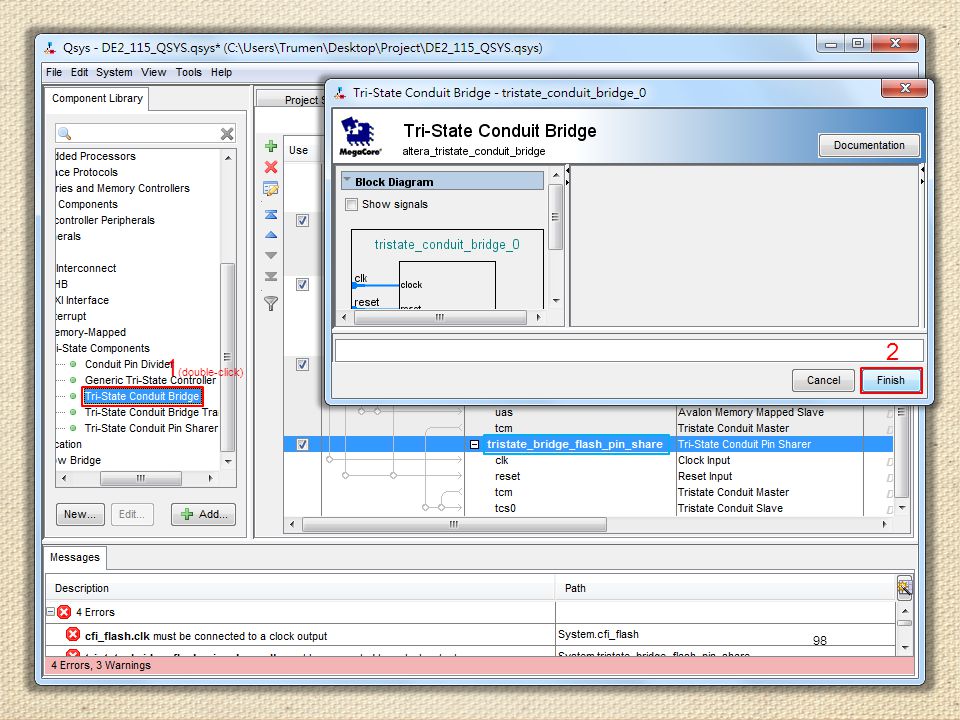
Task: Open the Documentation button
Action: coord(869,145)
